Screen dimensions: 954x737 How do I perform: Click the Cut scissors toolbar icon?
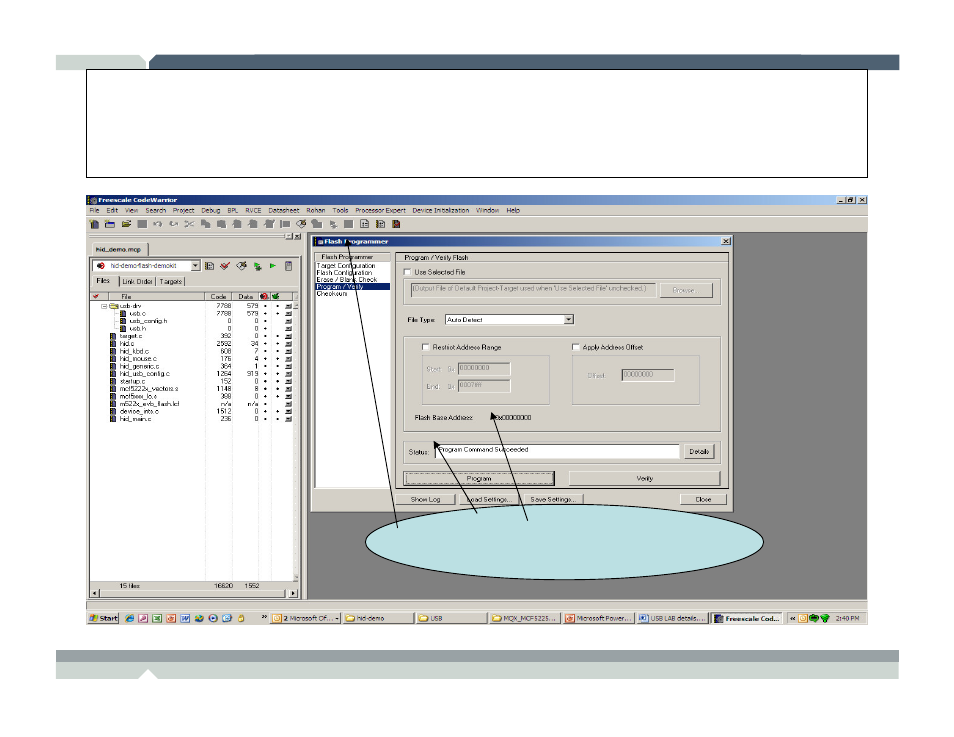pos(189,224)
